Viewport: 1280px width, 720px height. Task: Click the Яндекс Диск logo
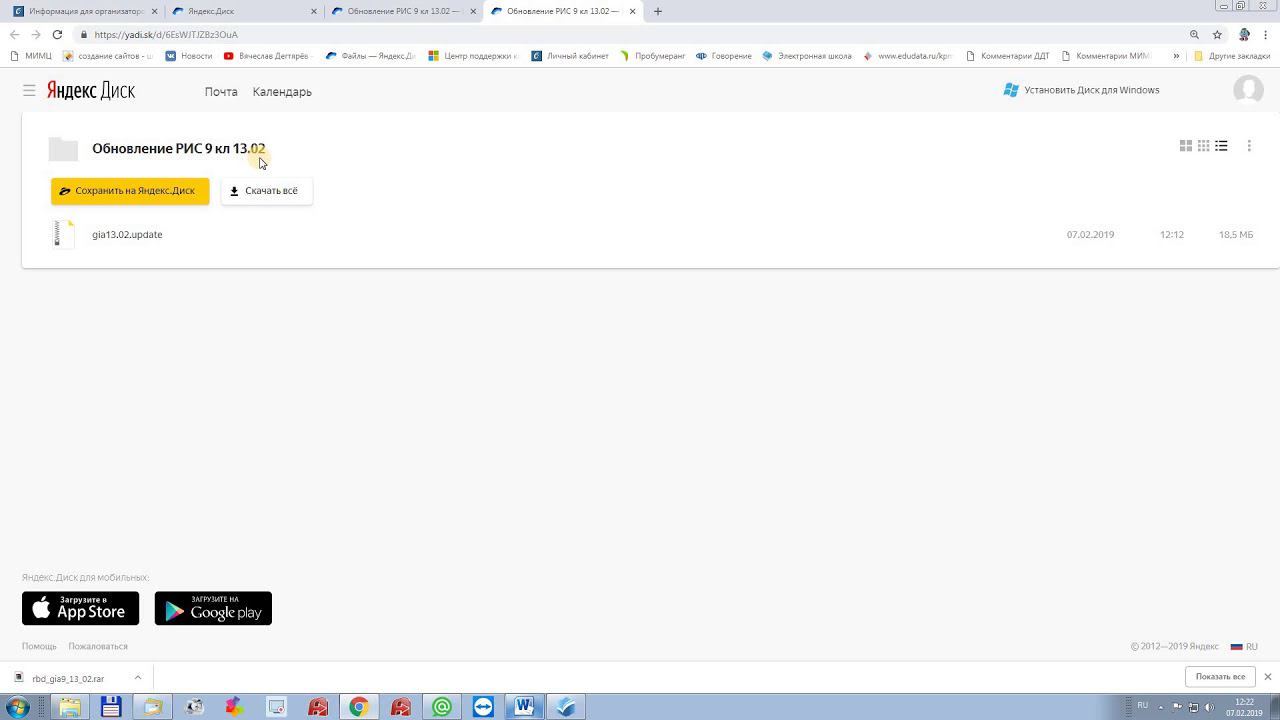(91, 91)
